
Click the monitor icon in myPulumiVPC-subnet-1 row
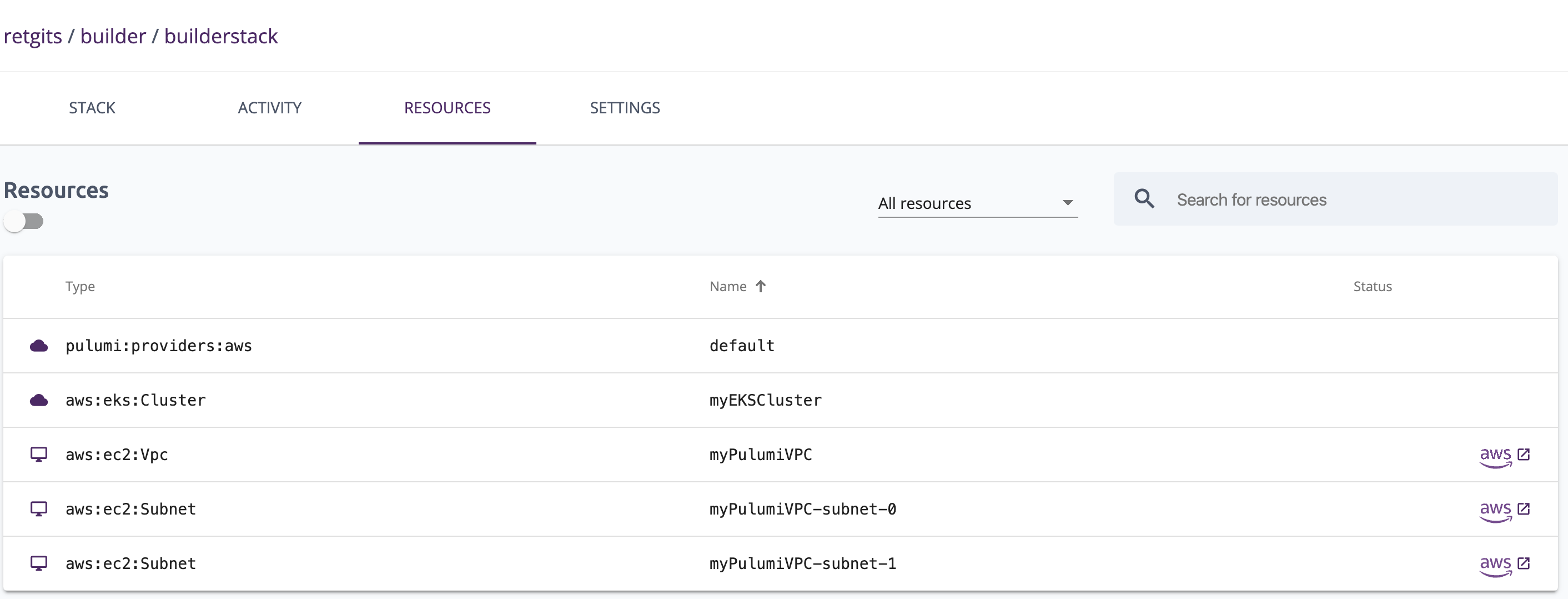point(39,563)
